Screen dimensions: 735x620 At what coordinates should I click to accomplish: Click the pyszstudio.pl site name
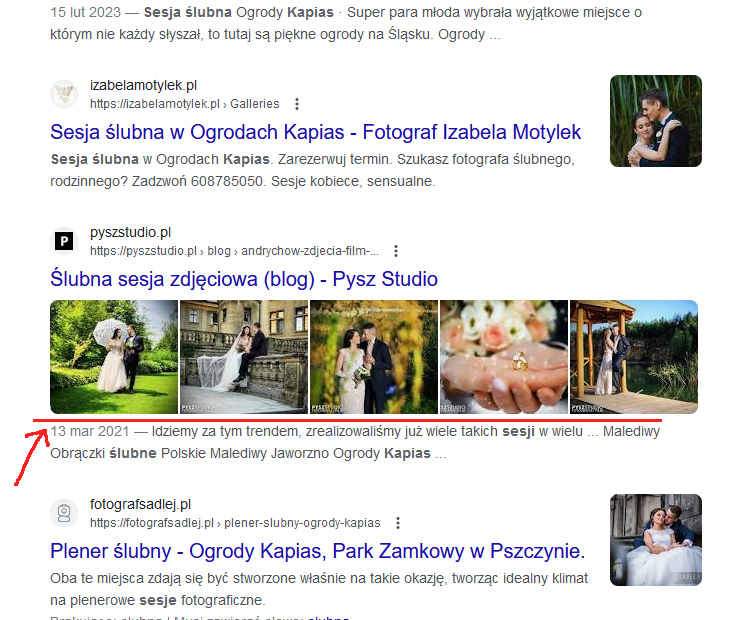[130, 232]
